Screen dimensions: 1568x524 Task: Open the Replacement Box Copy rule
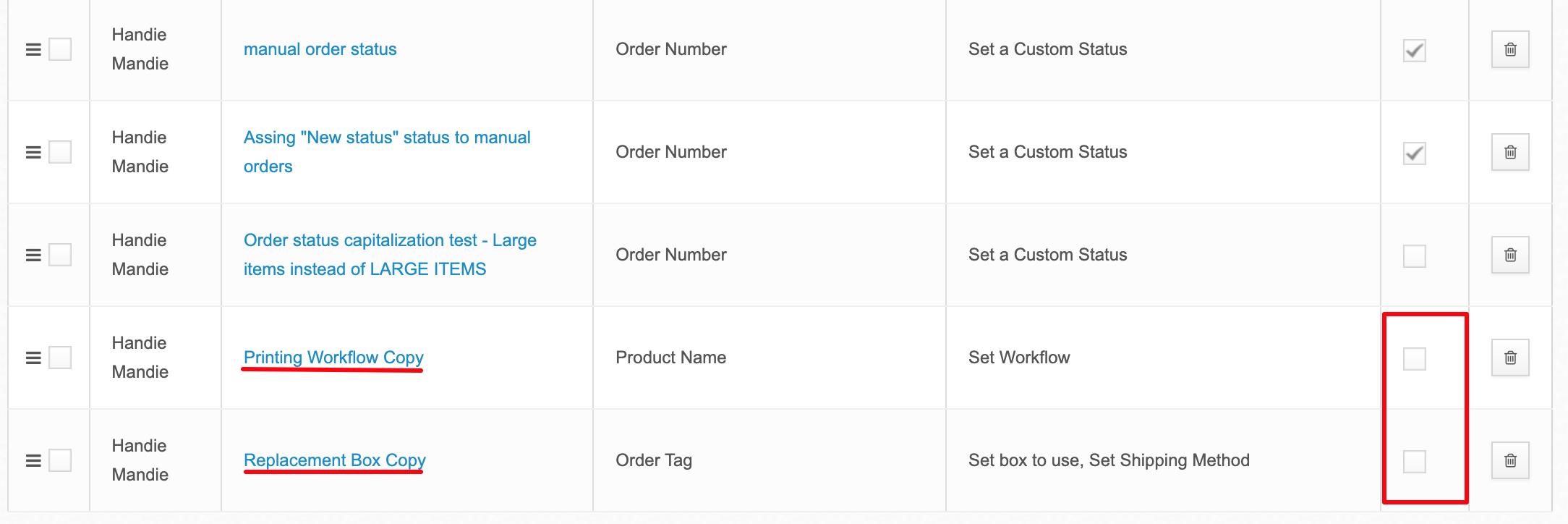click(x=335, y=460)
